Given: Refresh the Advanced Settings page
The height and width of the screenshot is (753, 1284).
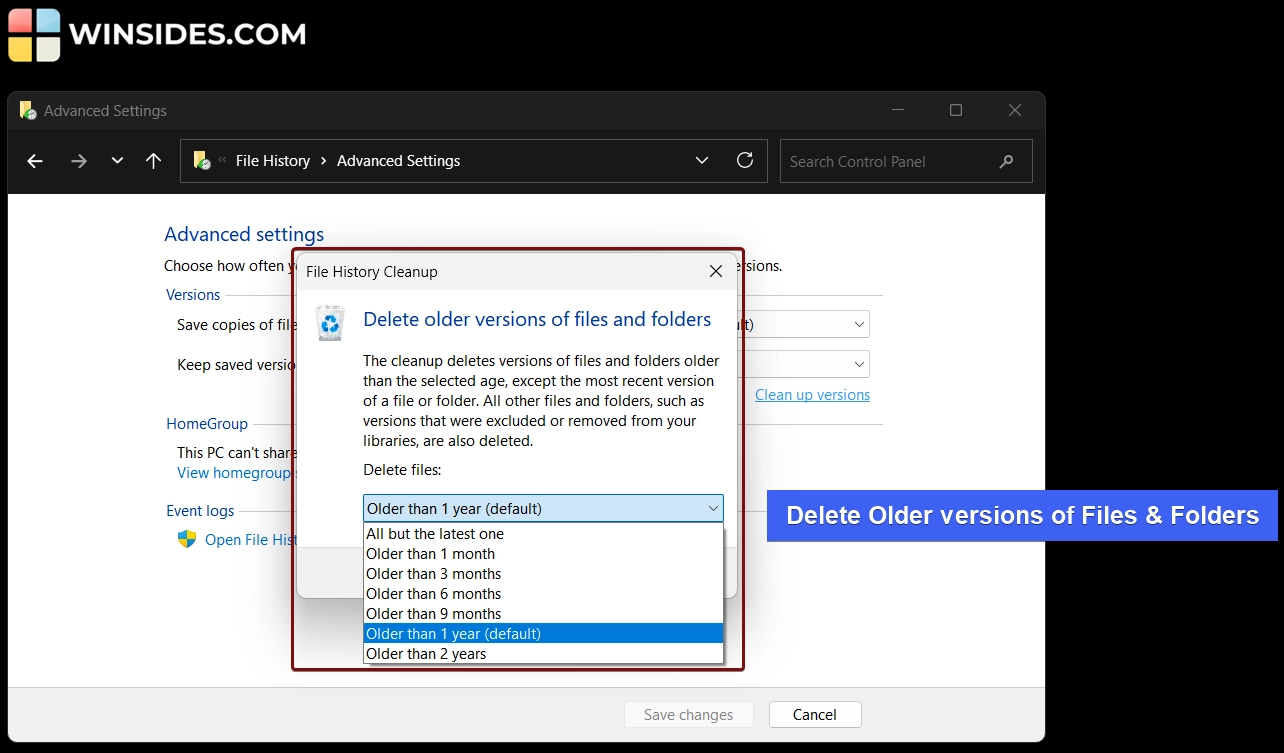Looking at the screenshot, I should (x=744, y=161).
